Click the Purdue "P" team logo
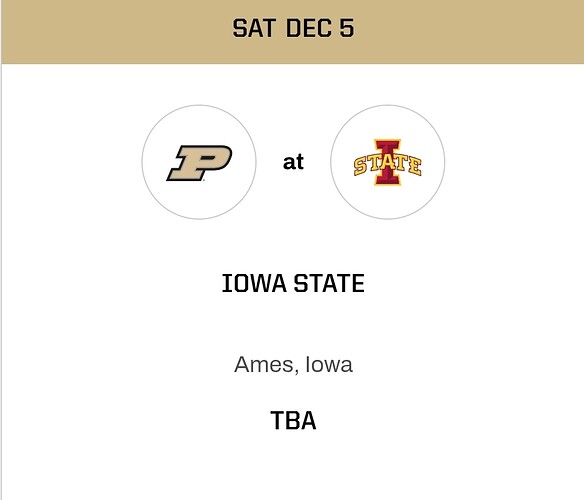Viewport: 584px width, 500px height. pyautogui.click(x=199, y=163)
